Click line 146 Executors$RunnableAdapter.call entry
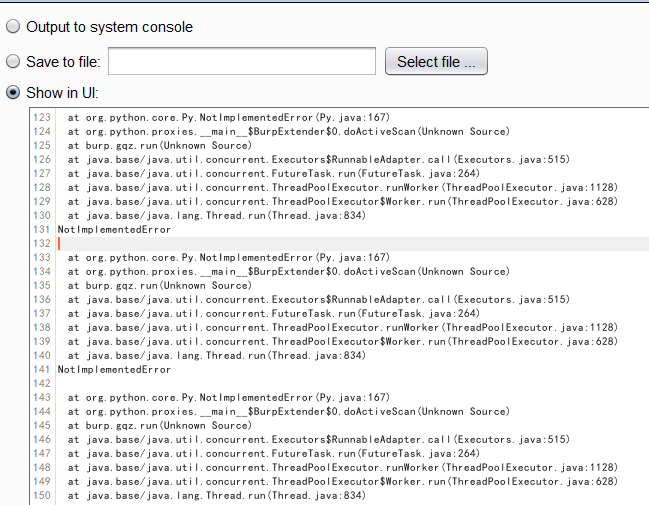Viewport: 649px width, 505px height. (x=319, y=439)
